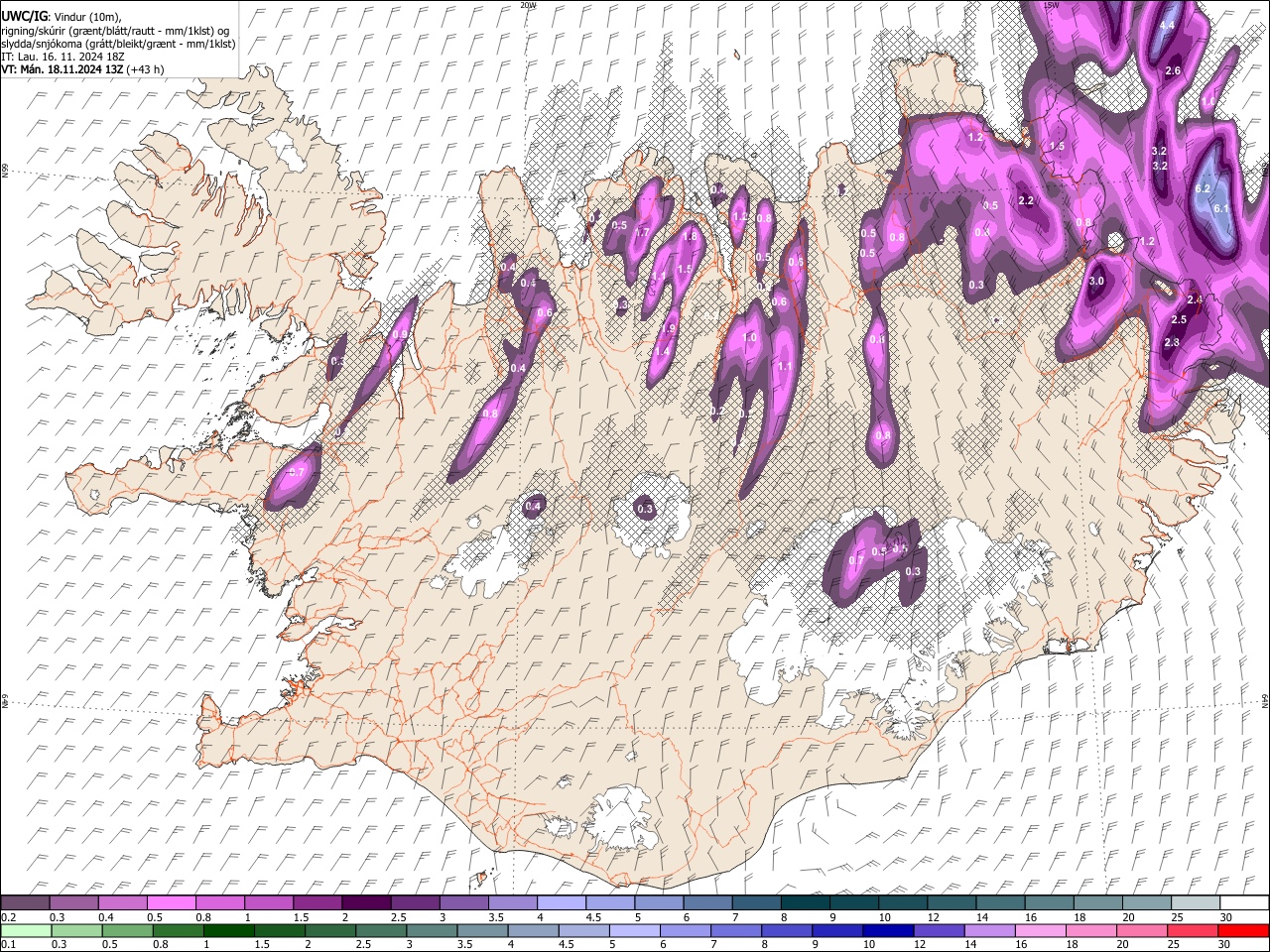Click the 1.9 precipitation value on the map
This screenshot has width=1270, height=952.
click(669, 329)
